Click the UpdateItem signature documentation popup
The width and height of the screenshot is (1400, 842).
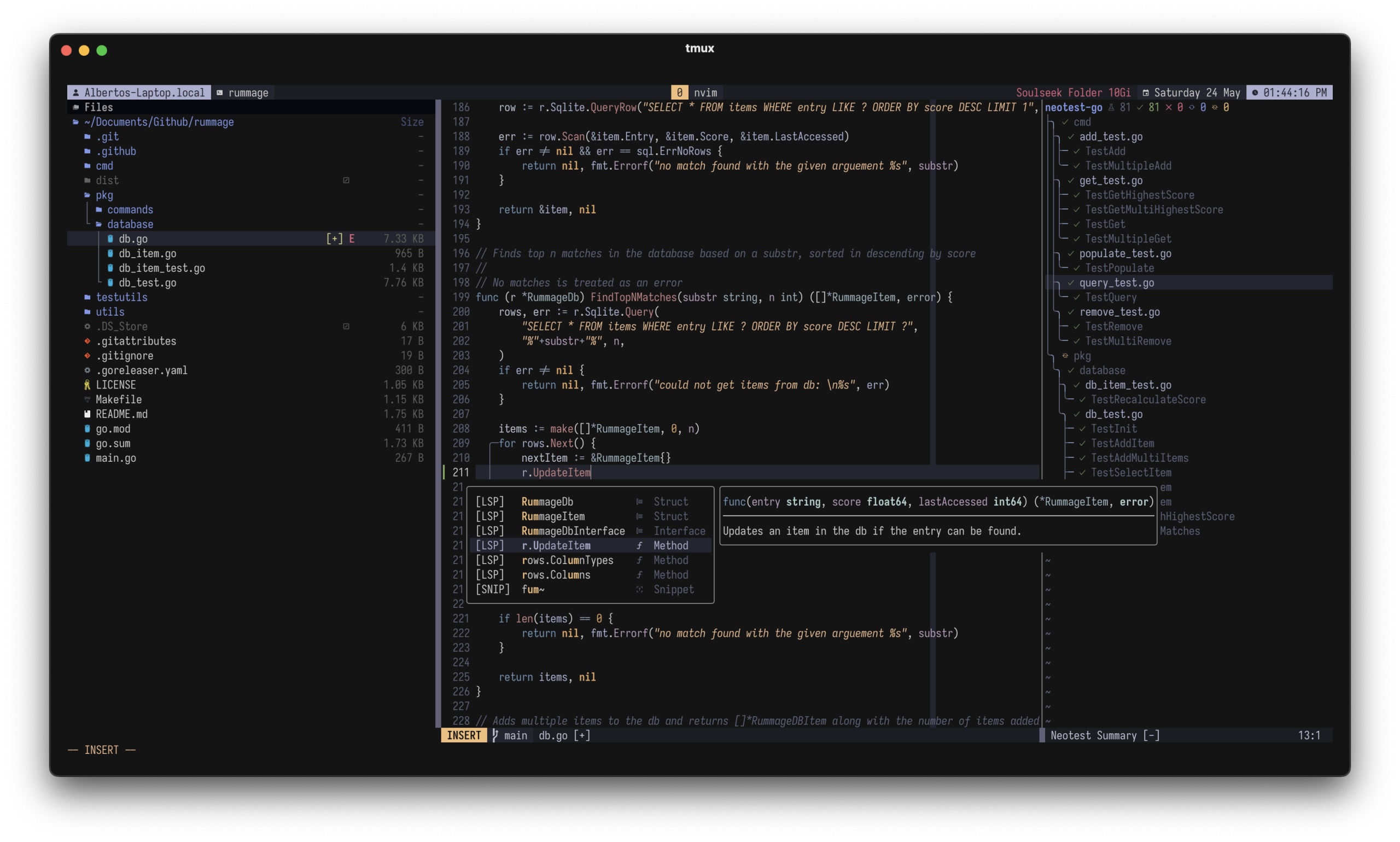coord(938,516)
